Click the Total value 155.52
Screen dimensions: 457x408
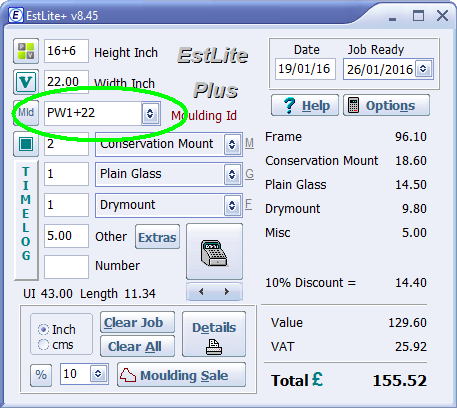[399, 381]
